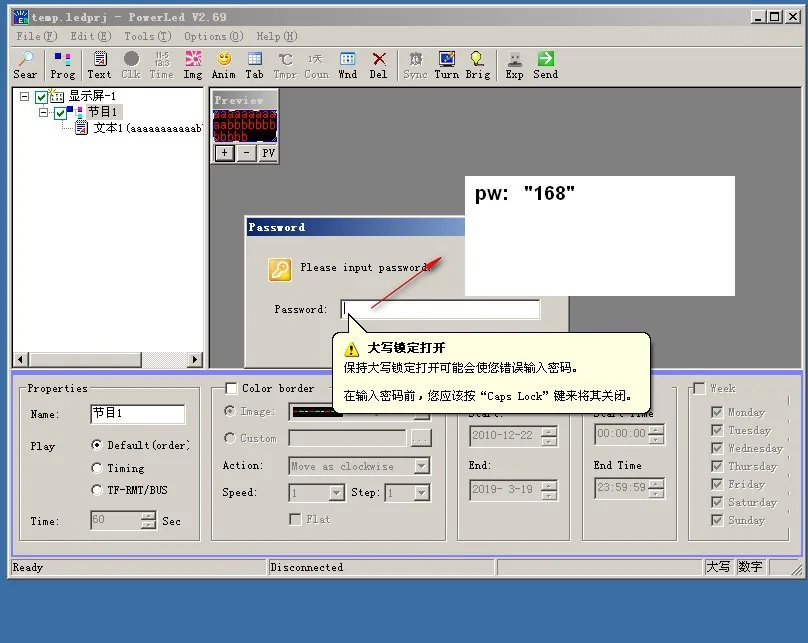Delete item using Del red X icon

click(x=379, y=65)
